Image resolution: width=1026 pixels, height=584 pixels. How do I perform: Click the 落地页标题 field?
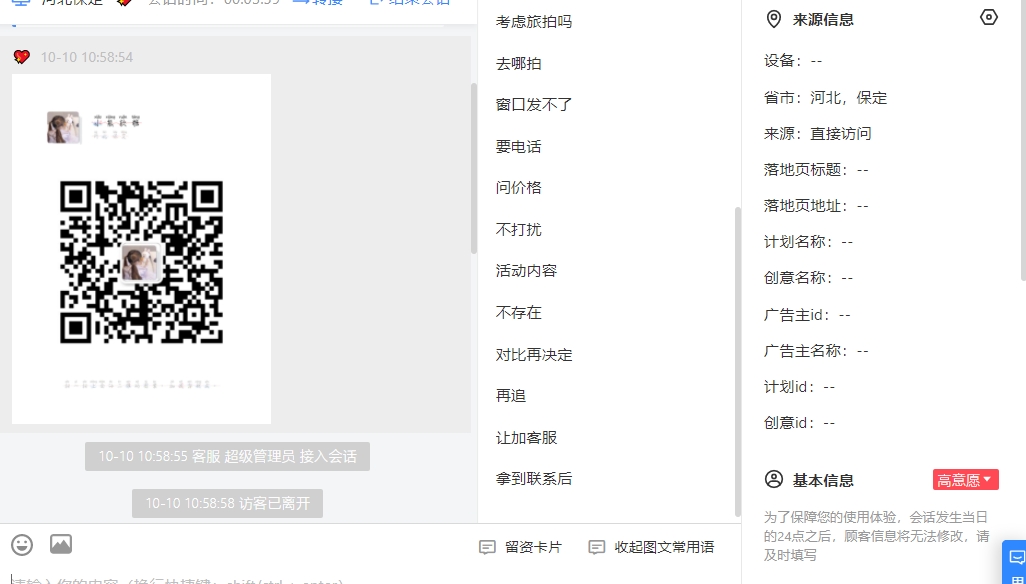pos(816,170)
